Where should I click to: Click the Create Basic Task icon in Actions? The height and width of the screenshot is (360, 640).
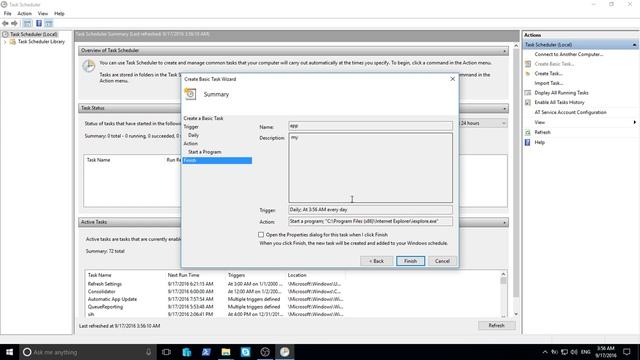coord(528,64)
